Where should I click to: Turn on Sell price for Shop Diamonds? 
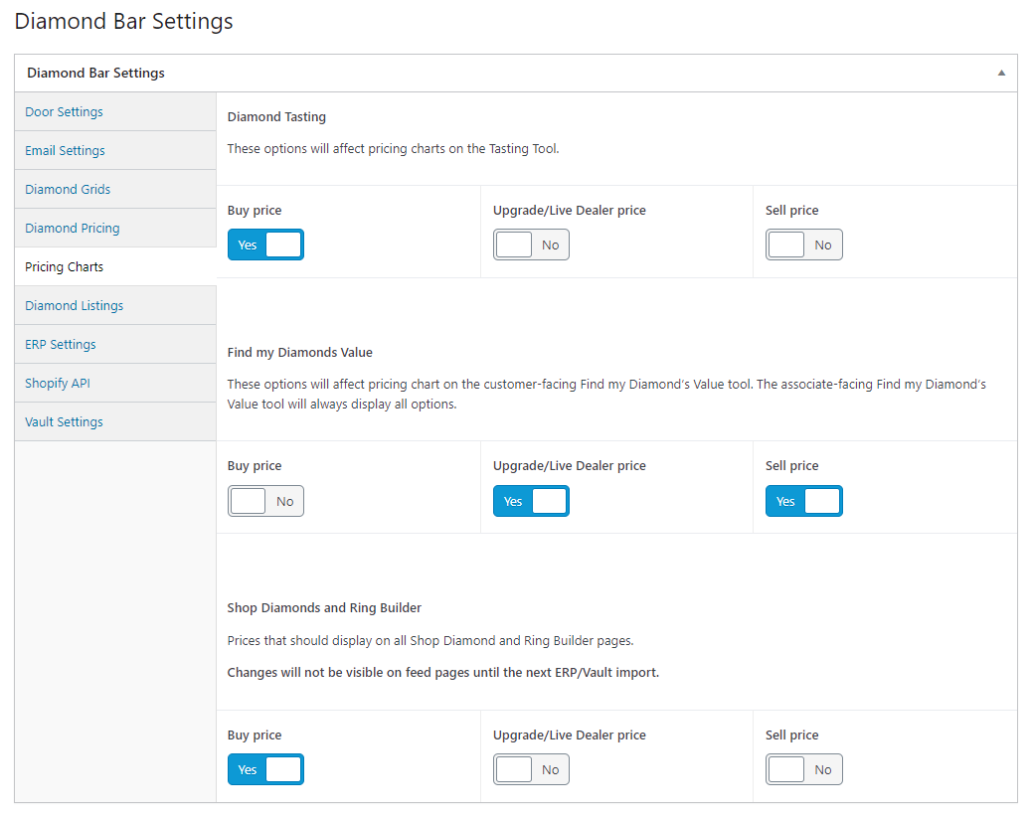coord(804,770)
